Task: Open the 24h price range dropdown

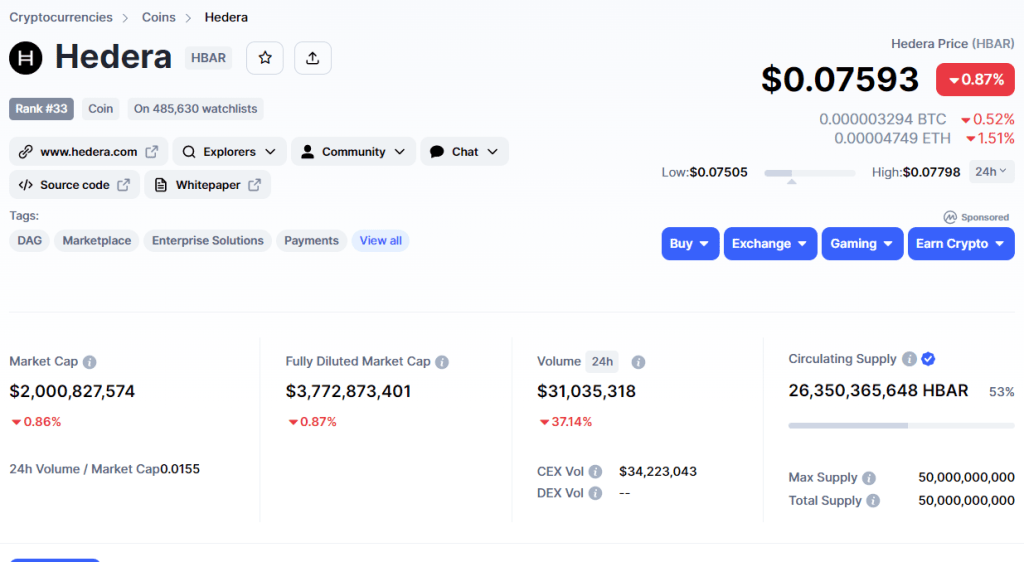Action: 991,172
